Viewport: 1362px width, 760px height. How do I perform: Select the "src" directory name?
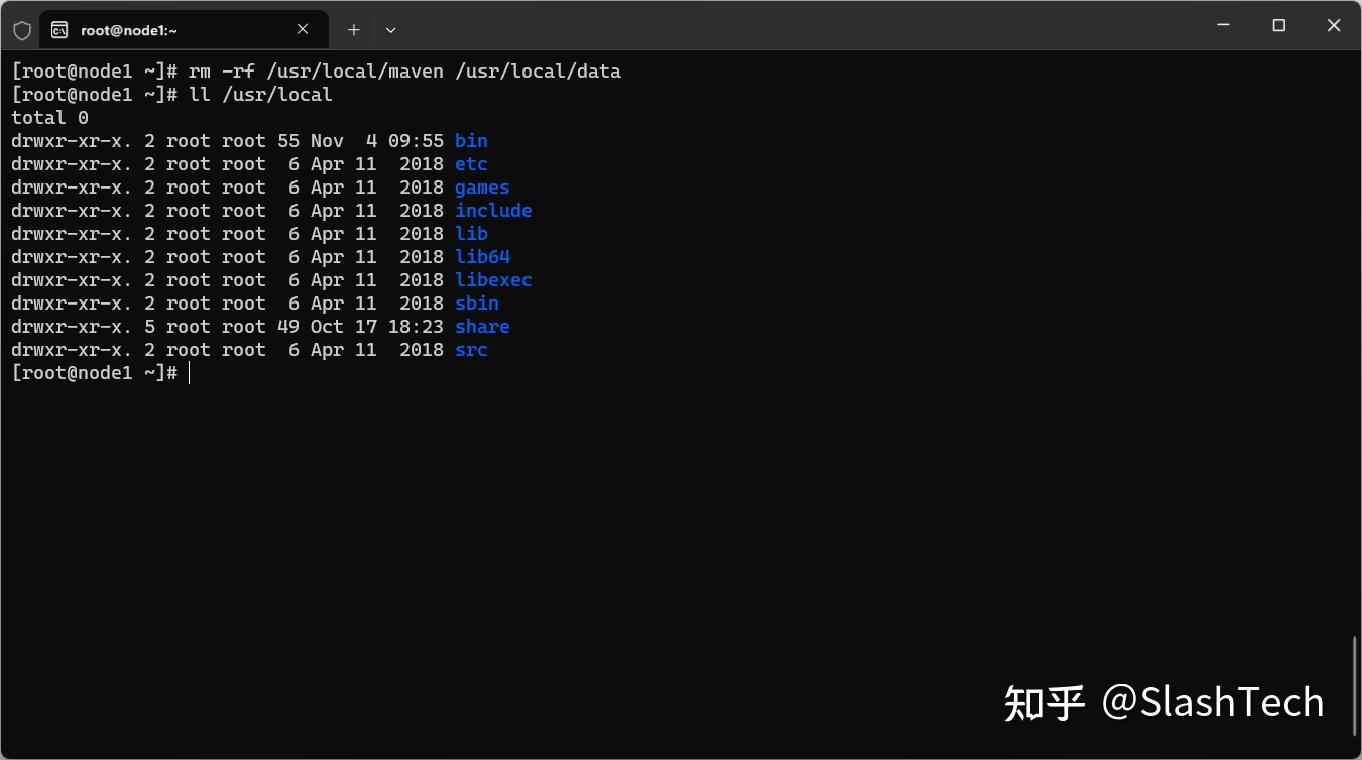coord(470,349)
